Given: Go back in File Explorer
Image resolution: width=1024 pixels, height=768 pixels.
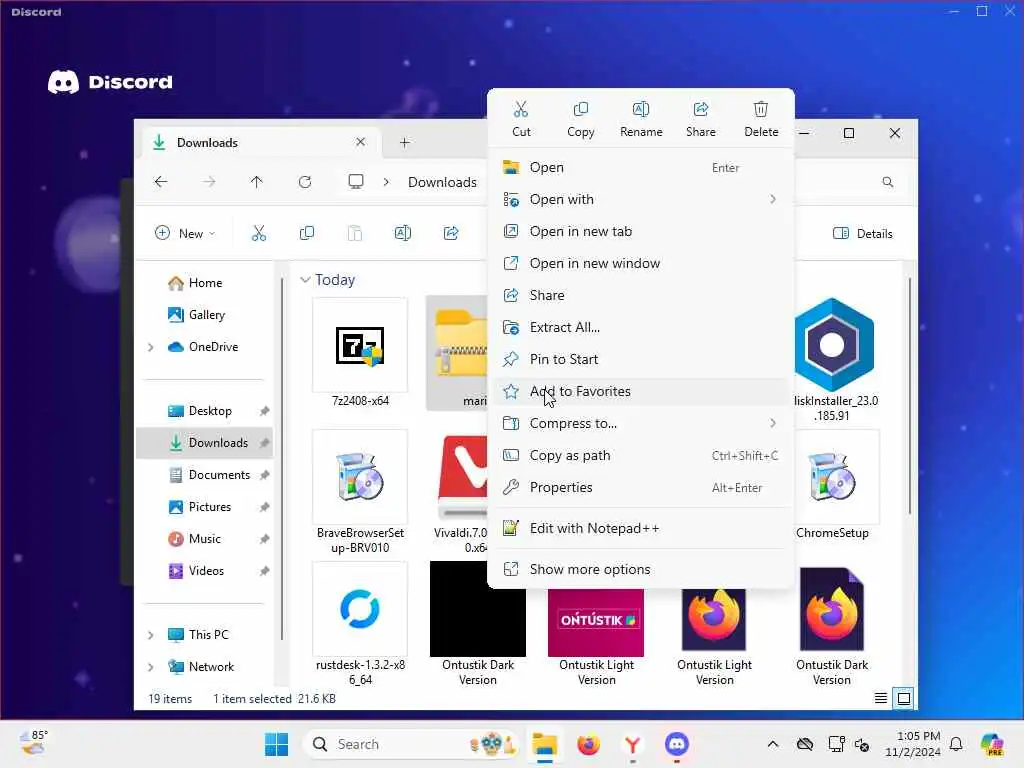Looking at the screenshot, I should coord(161,182).
